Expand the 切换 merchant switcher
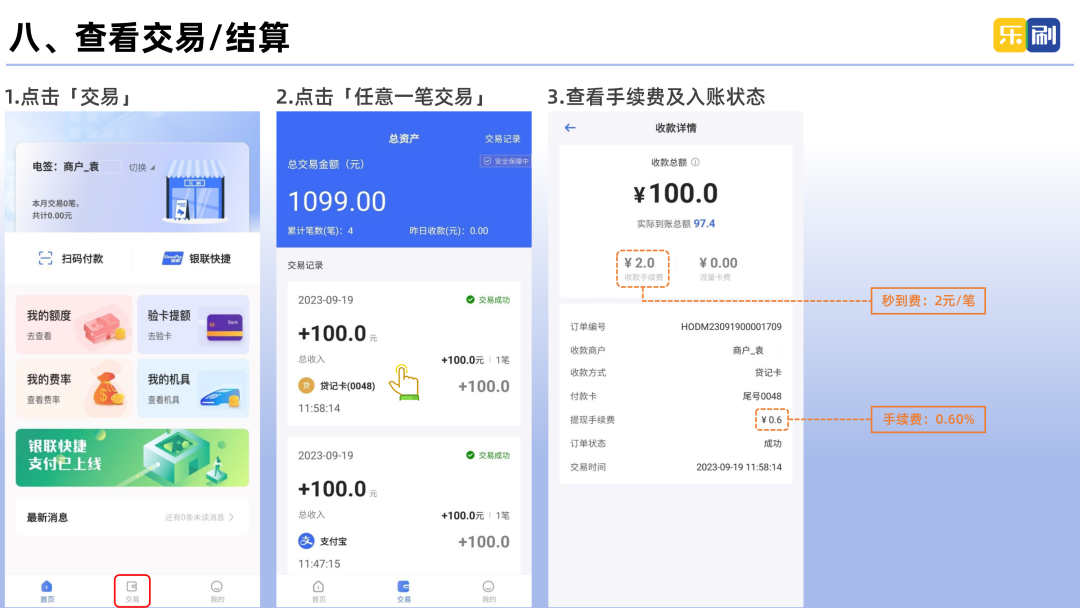1080x608 pixels. pyautogui.click(x=142, y=167)
